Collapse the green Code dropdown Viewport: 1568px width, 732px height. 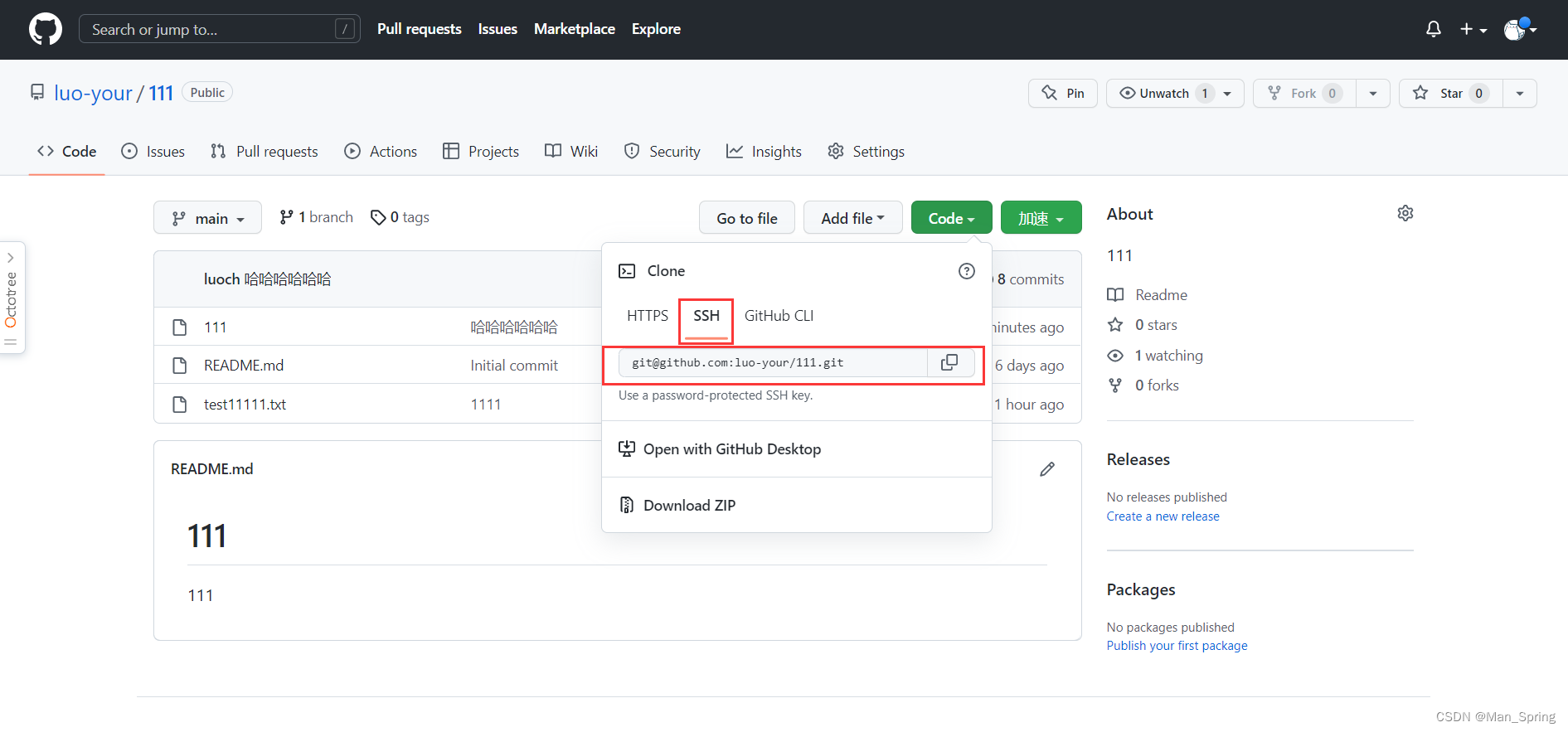tap(951, 218)
